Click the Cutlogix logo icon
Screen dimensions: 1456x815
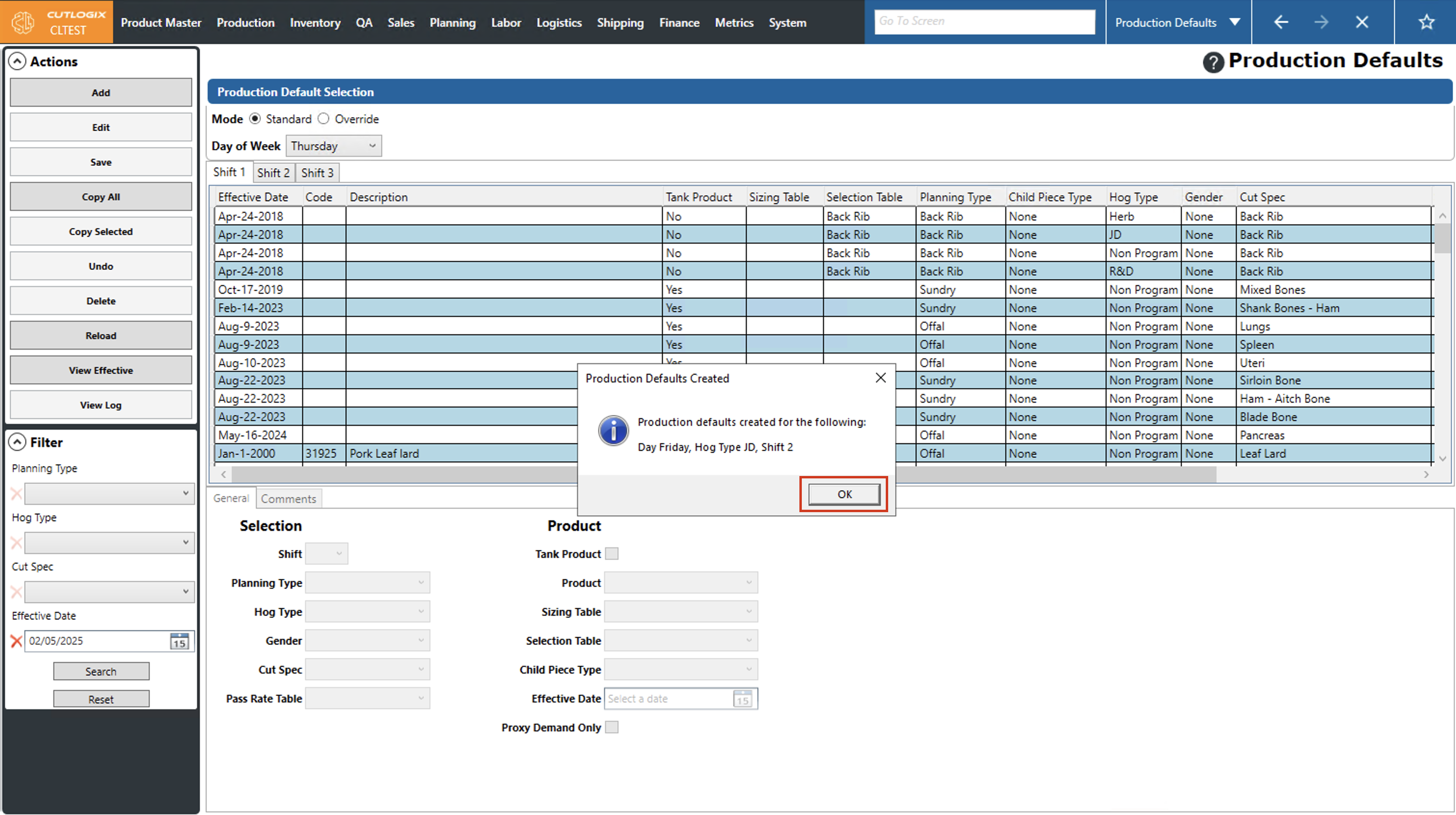(24, 22)
